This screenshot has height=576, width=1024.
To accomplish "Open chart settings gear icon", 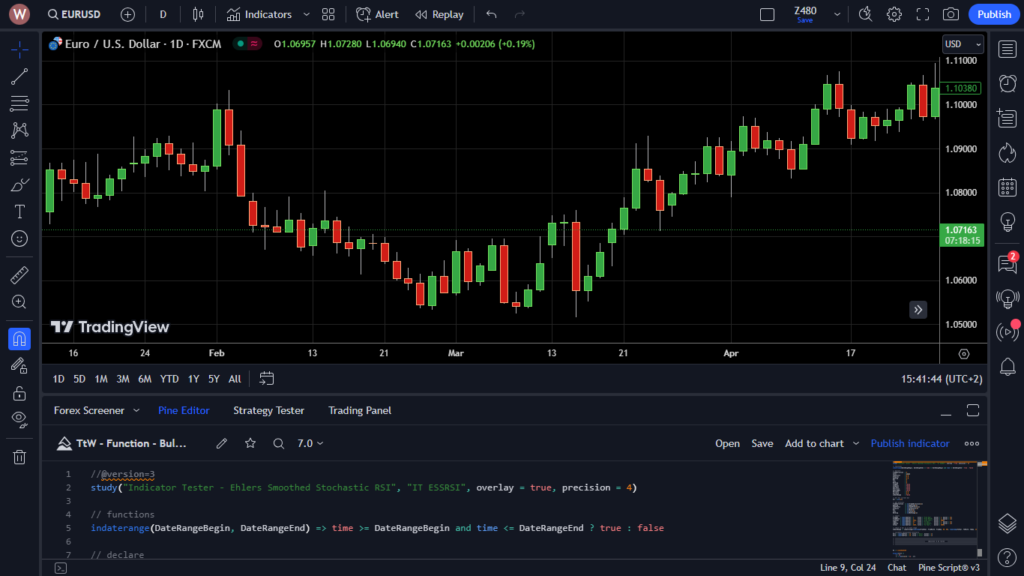I will (x=894, y=14).
